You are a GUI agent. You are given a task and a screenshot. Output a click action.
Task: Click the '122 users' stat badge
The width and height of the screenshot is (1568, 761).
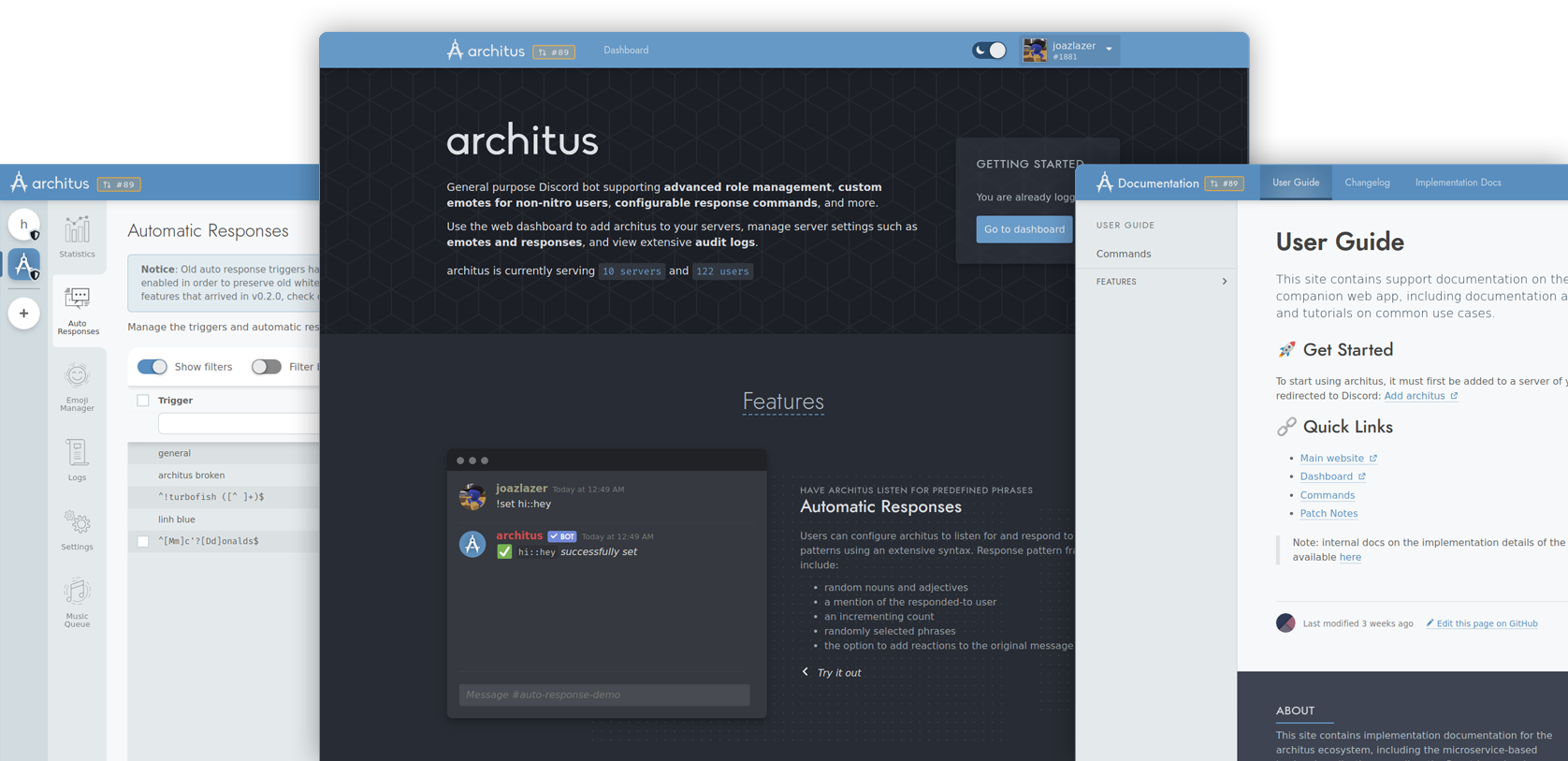722,271
